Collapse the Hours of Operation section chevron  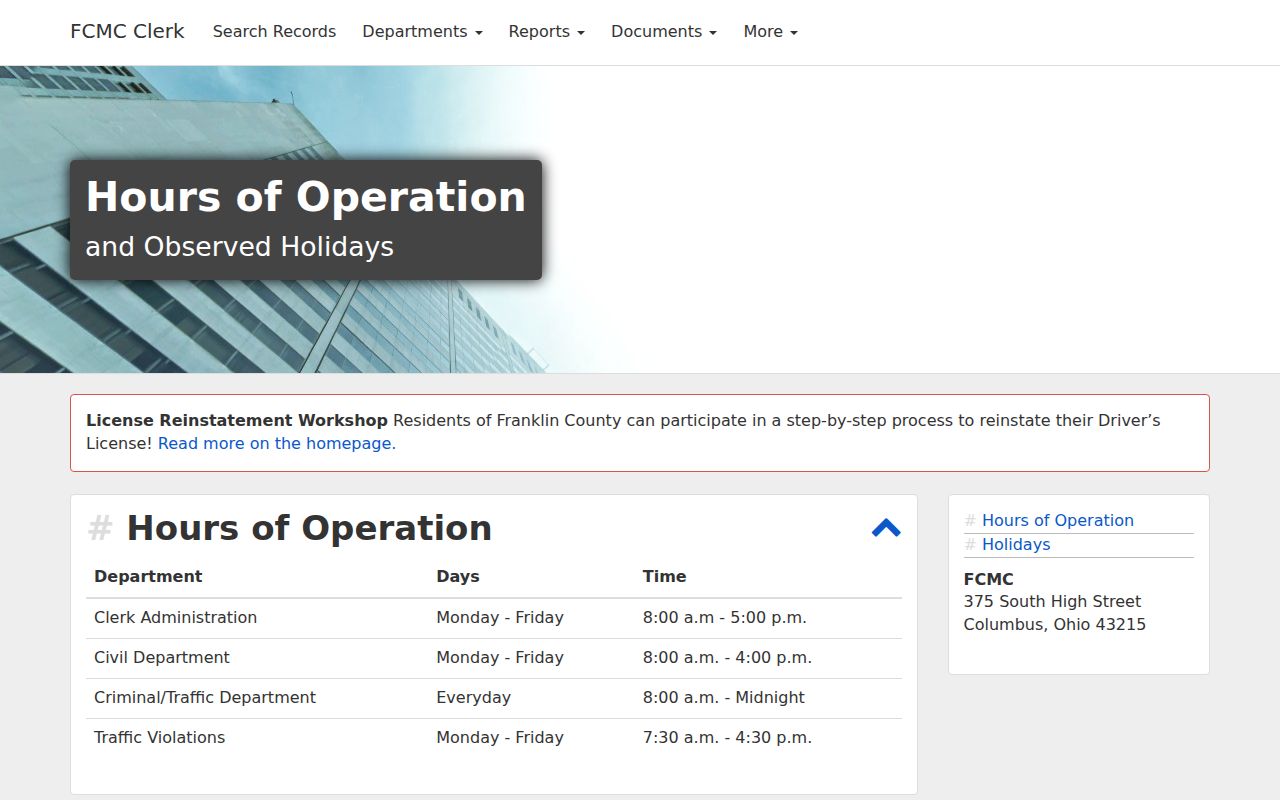point(886,528)
